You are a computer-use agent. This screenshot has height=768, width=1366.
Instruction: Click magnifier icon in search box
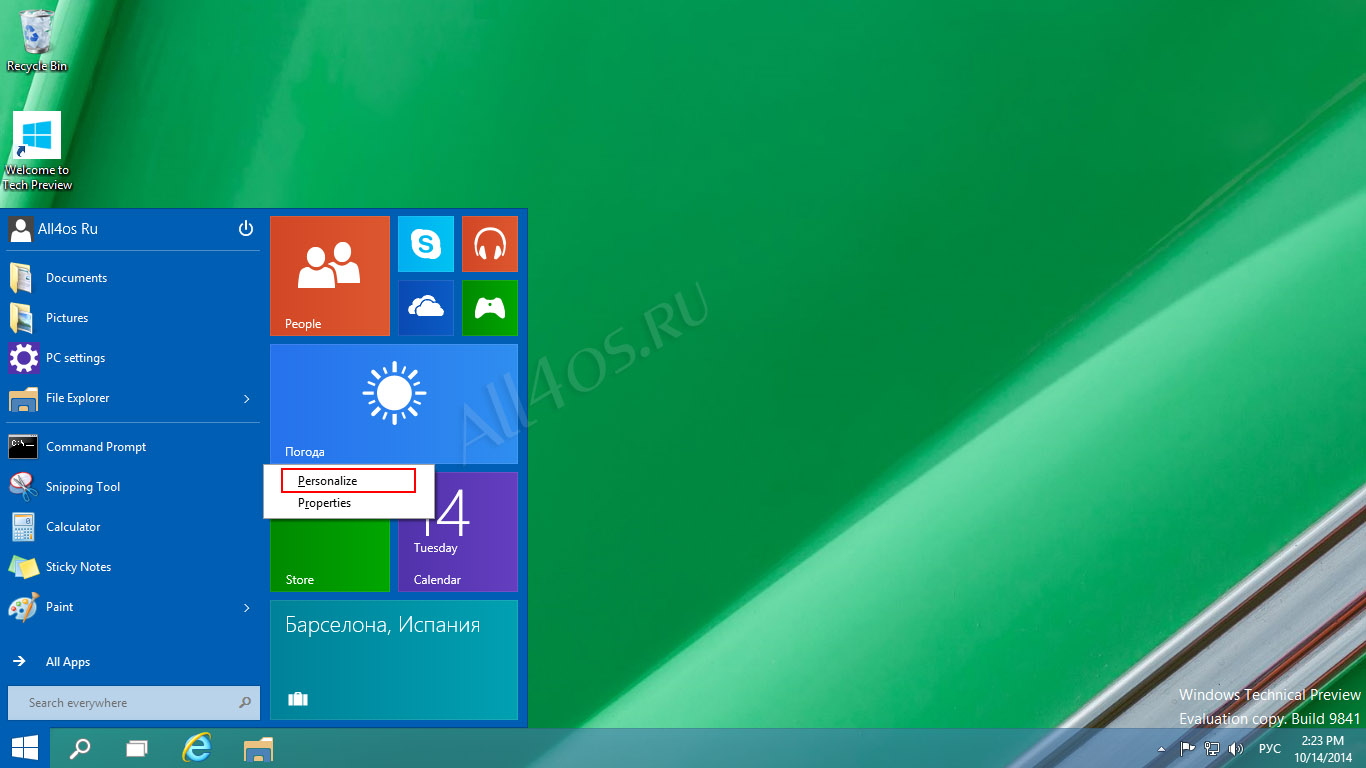click(x=245, y=703)
